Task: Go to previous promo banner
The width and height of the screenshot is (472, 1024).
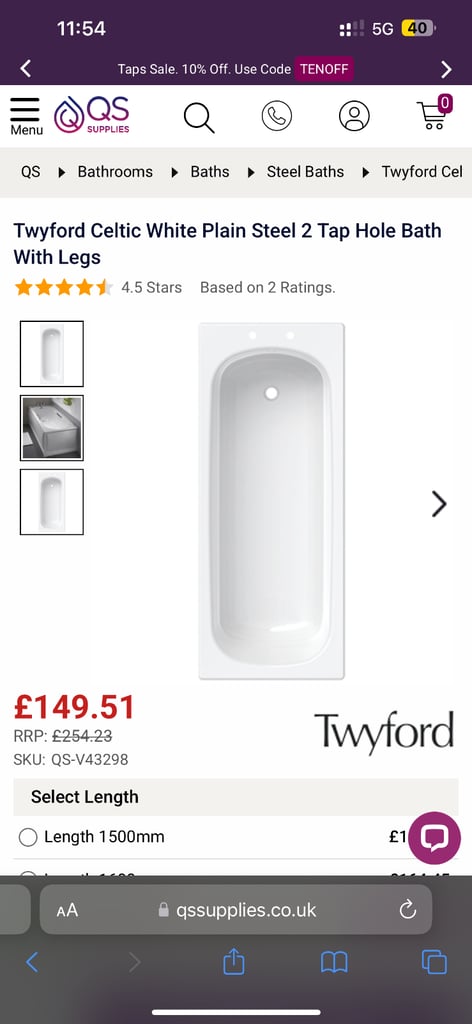Action: (25, 69)
